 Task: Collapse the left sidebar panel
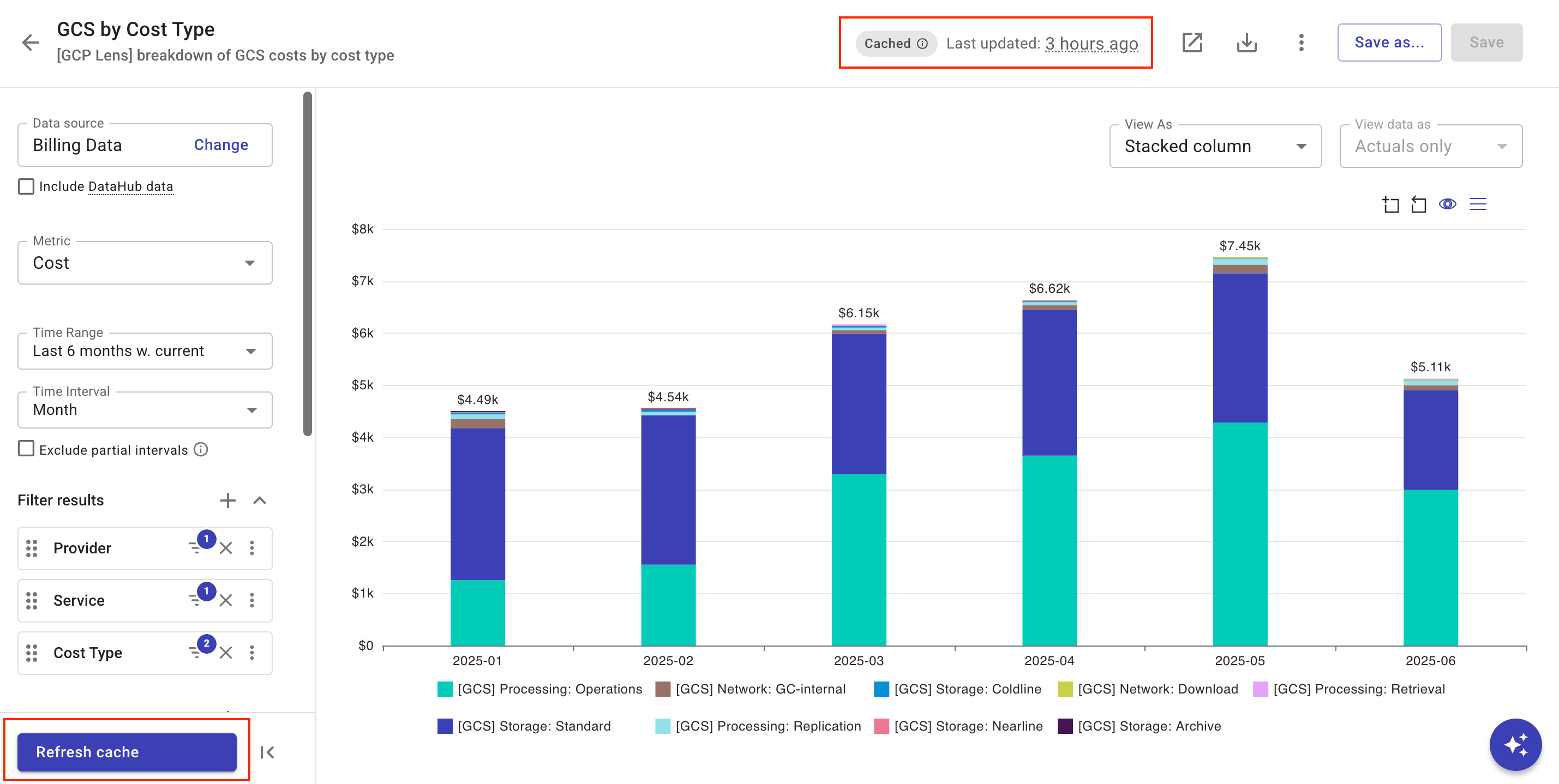click(267, 752)
